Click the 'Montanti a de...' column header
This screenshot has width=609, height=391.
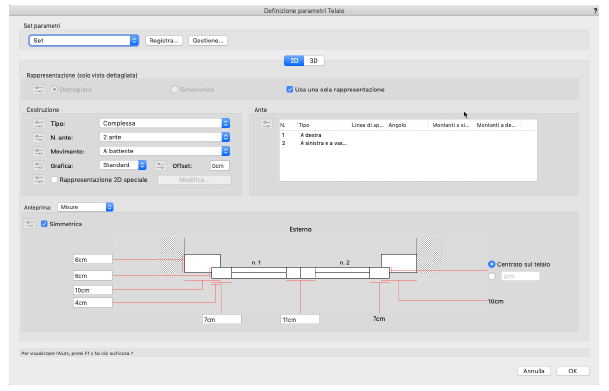(x=498, y=125)
